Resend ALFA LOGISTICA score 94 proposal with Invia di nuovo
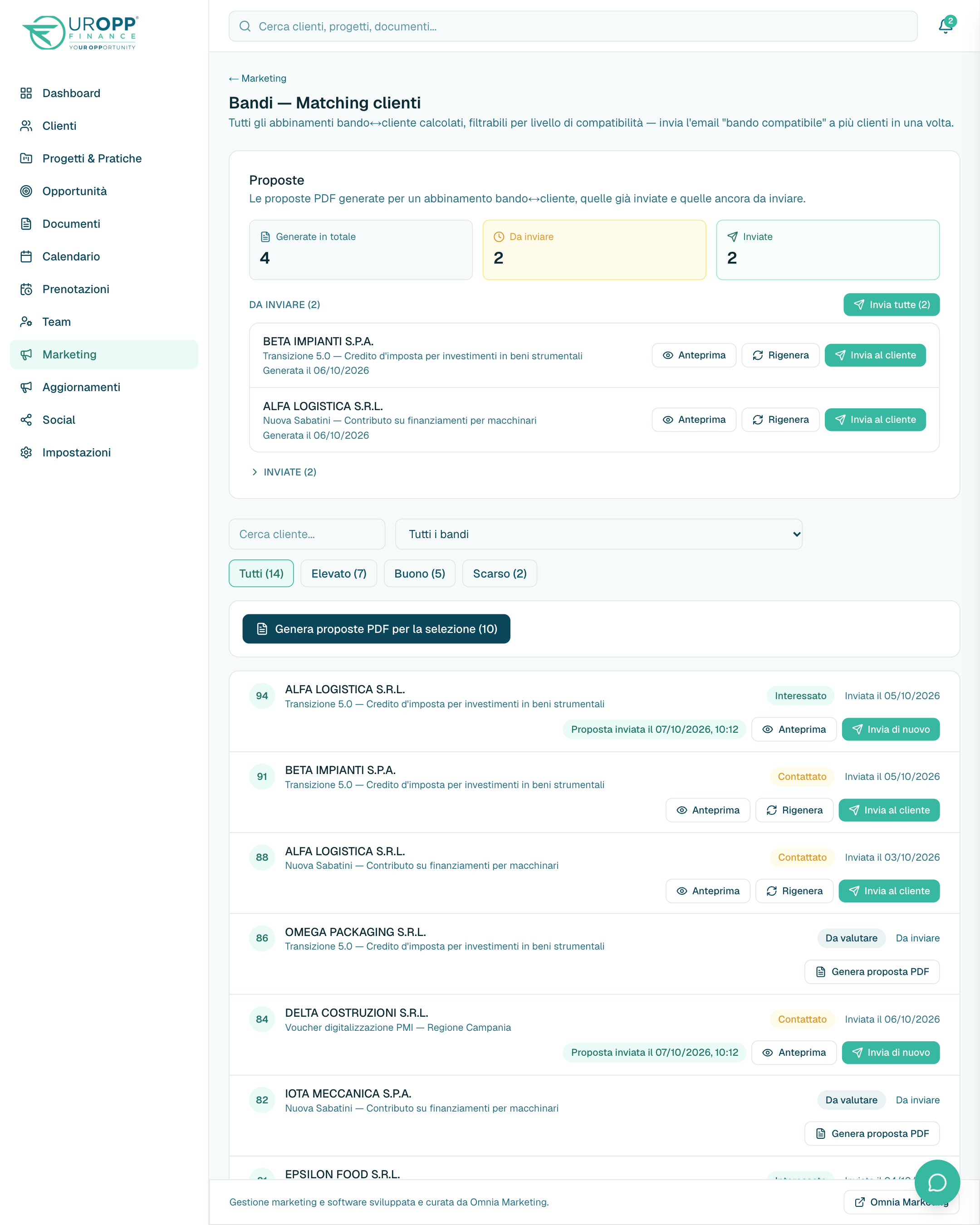This screenshot has width=980, height=1225. [891, 729]
